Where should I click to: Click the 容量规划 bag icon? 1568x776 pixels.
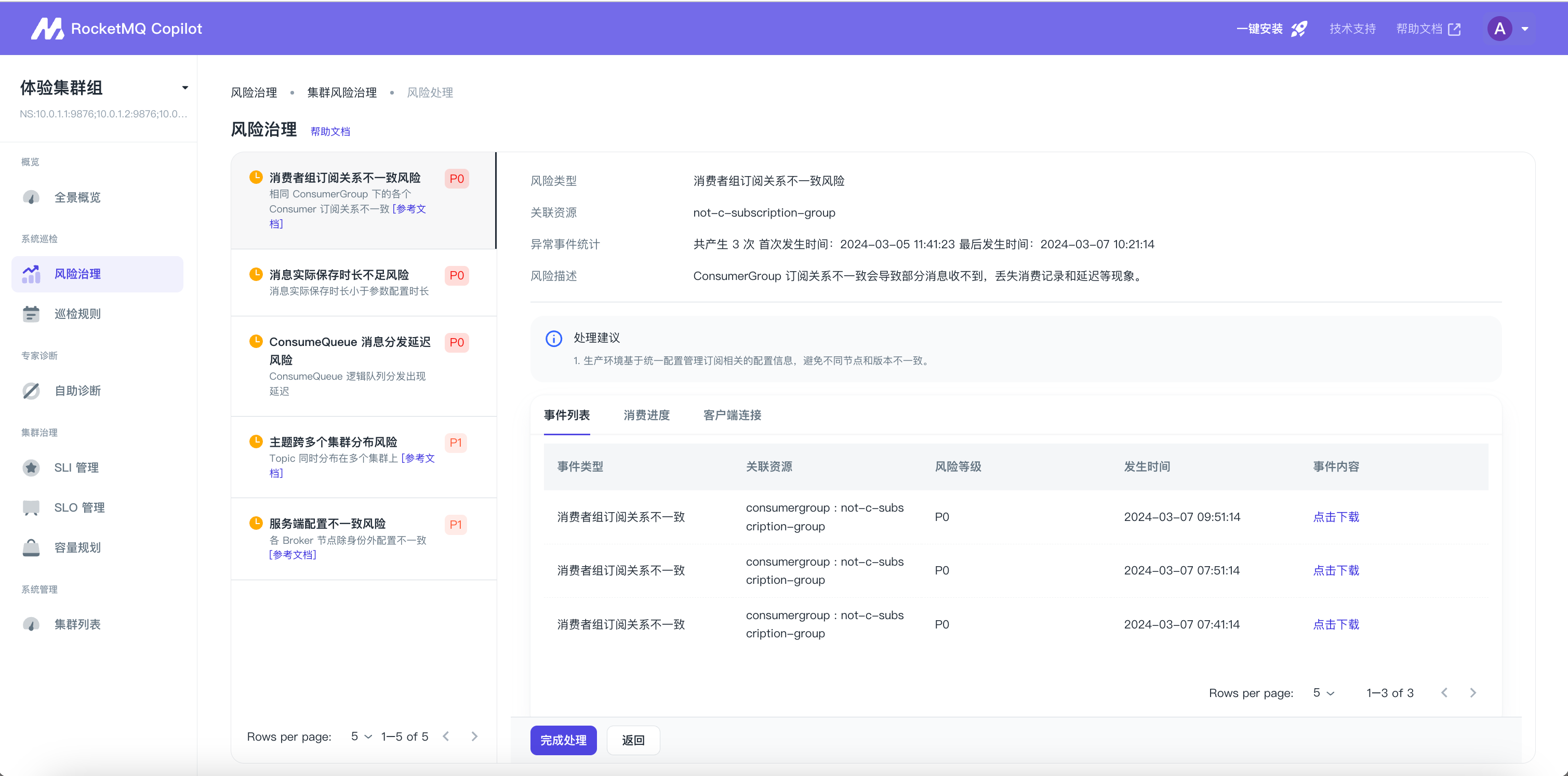tap(31, 548)
